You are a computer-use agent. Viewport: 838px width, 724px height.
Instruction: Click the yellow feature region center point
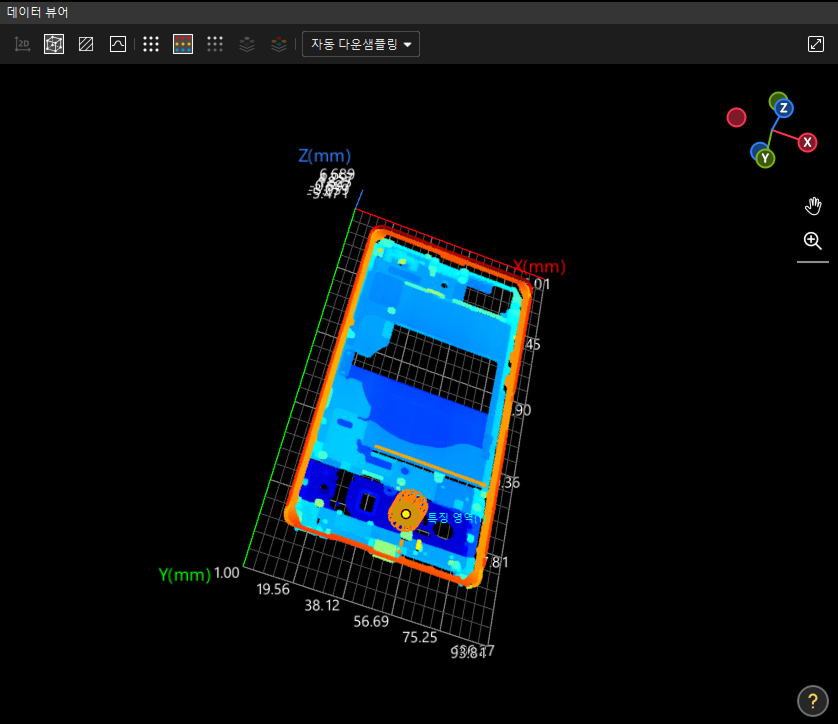pyautogui.click(x=406, y=514)
